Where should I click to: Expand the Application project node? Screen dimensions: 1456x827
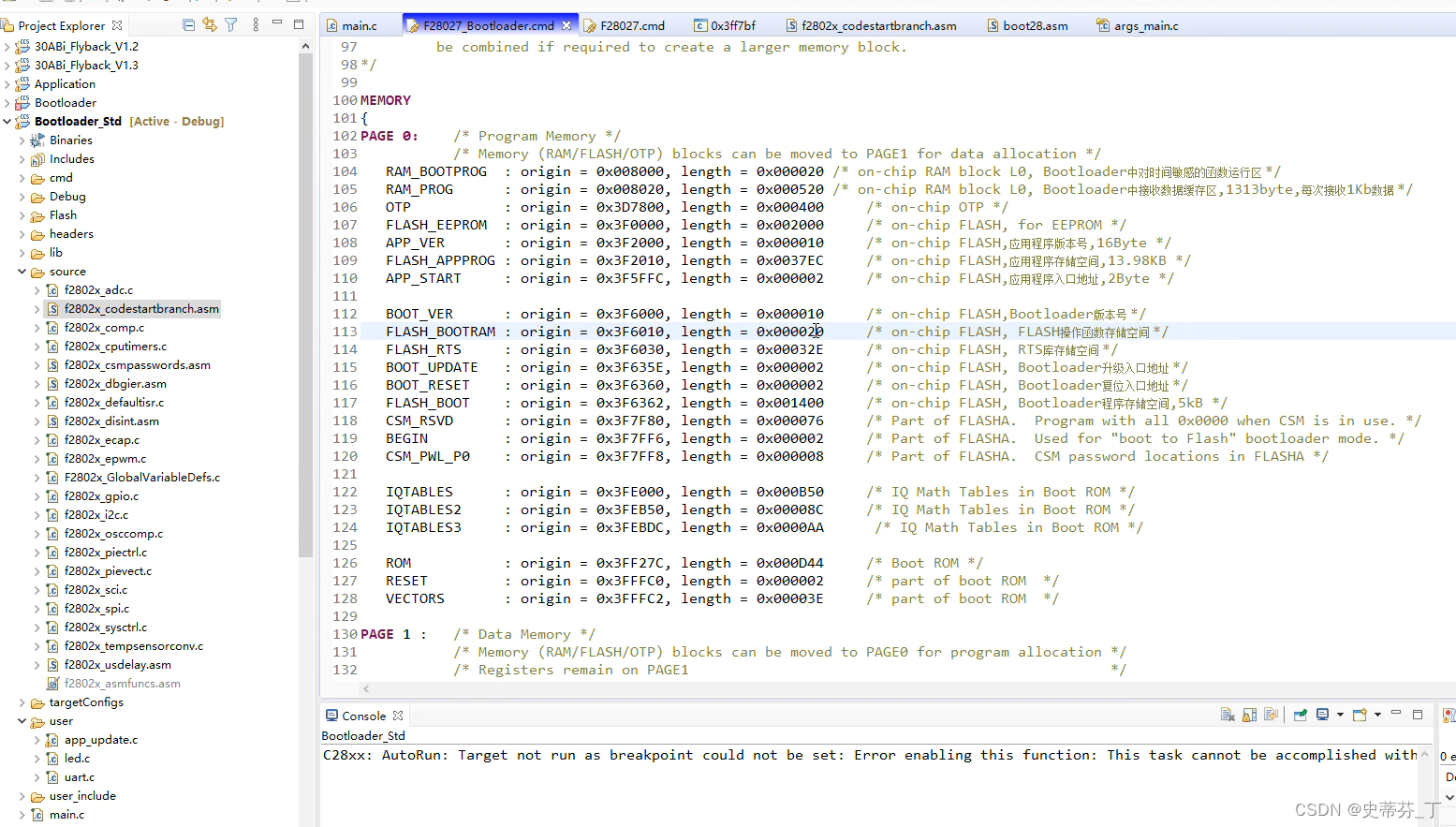coord(7,83)
